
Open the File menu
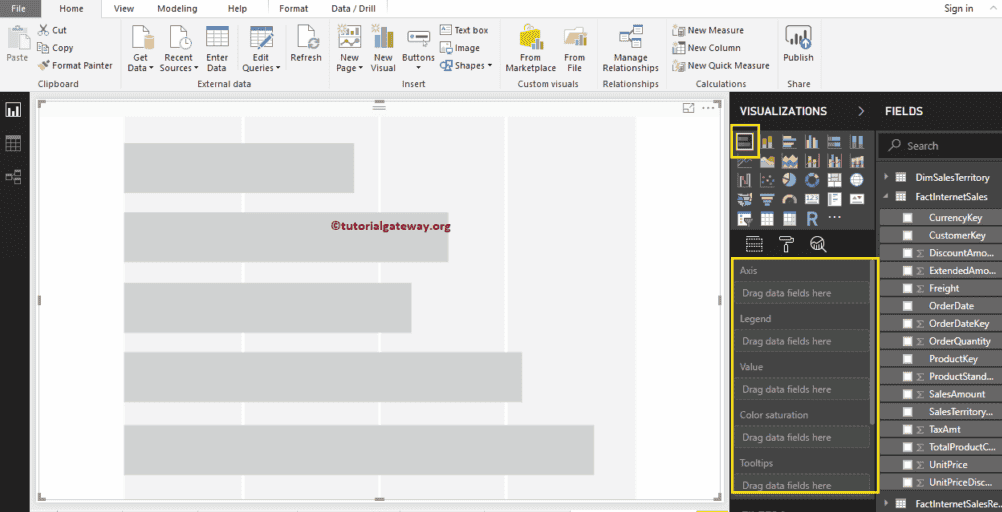18,8
